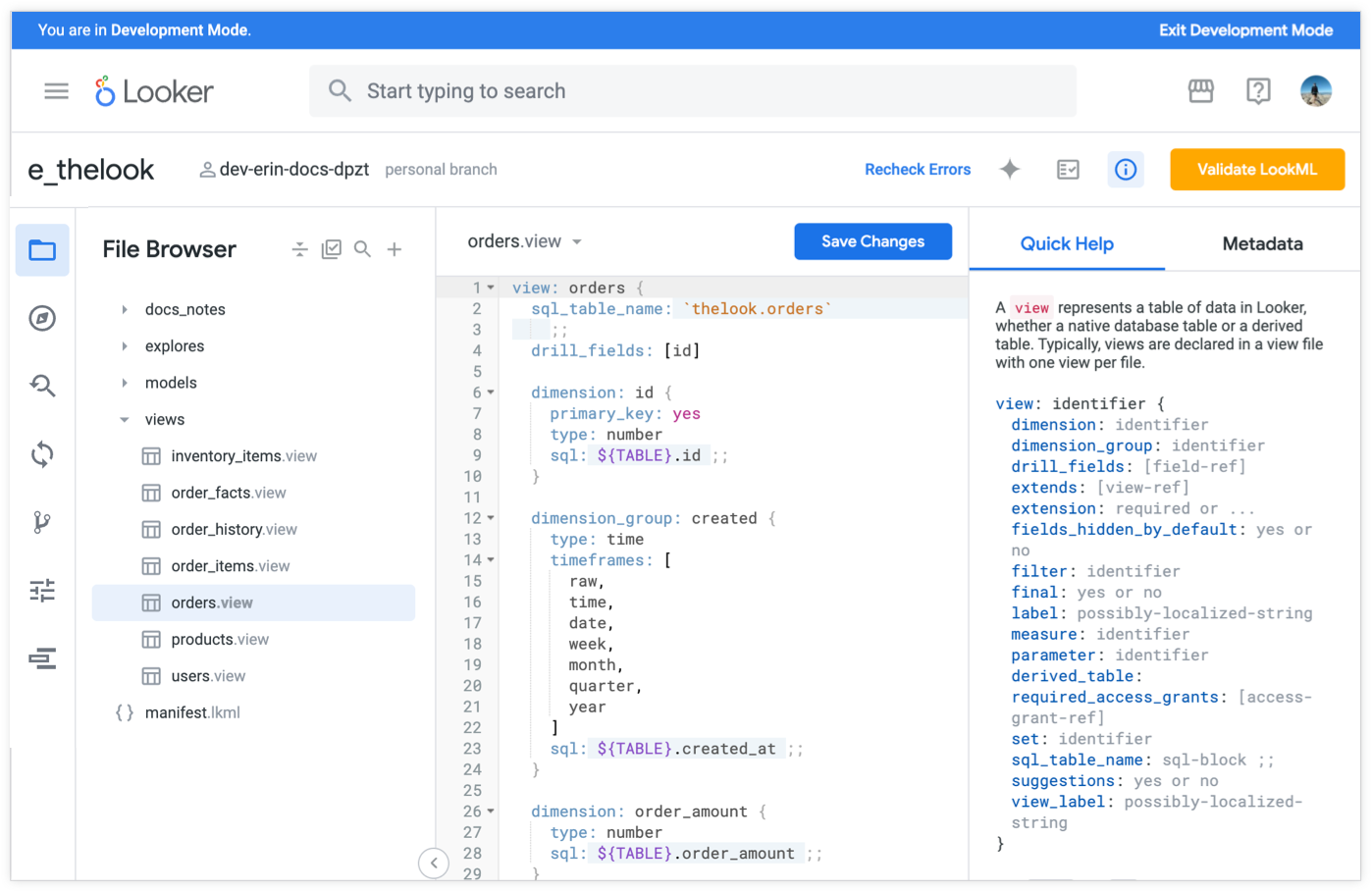Image resolution: width=1372 pixels, height=891 pixels.
Task: Click the sparkle assistant icon
Action: (x=1010, y=170)
